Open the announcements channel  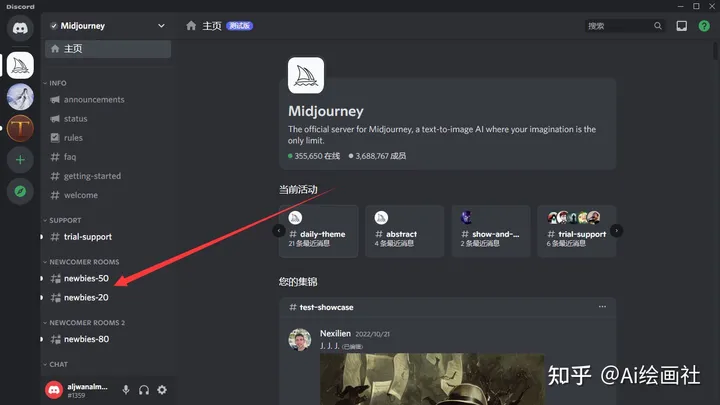click(x=94, y=100)
